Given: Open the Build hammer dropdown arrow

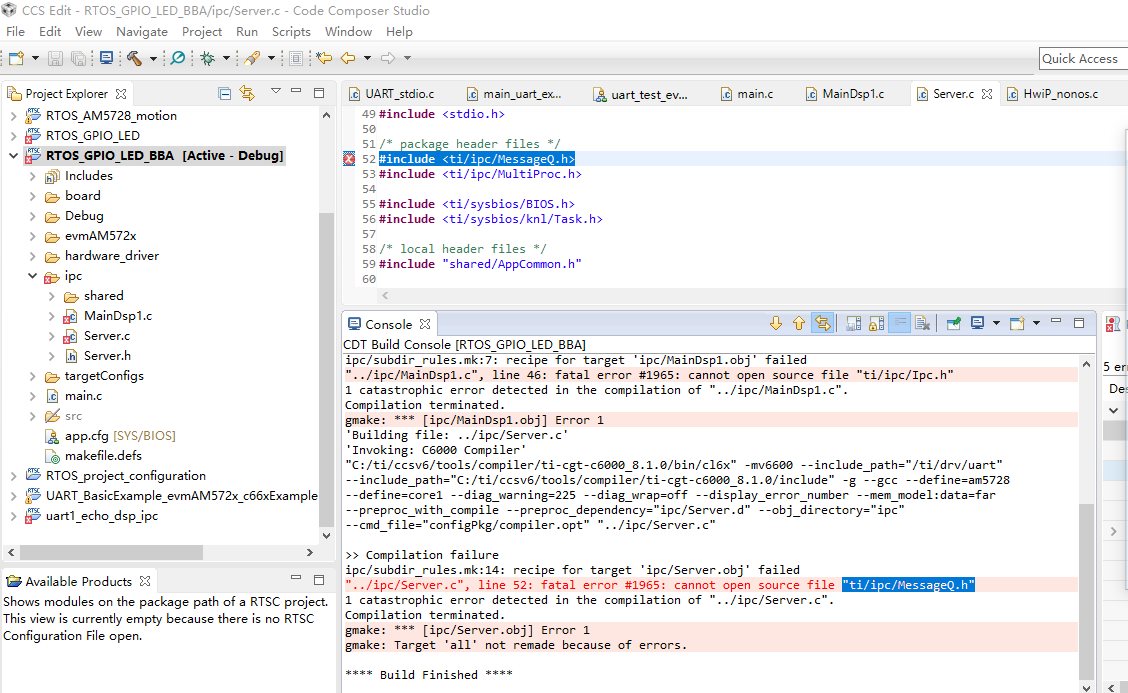Looking at the screenshot, I should 153,58.
